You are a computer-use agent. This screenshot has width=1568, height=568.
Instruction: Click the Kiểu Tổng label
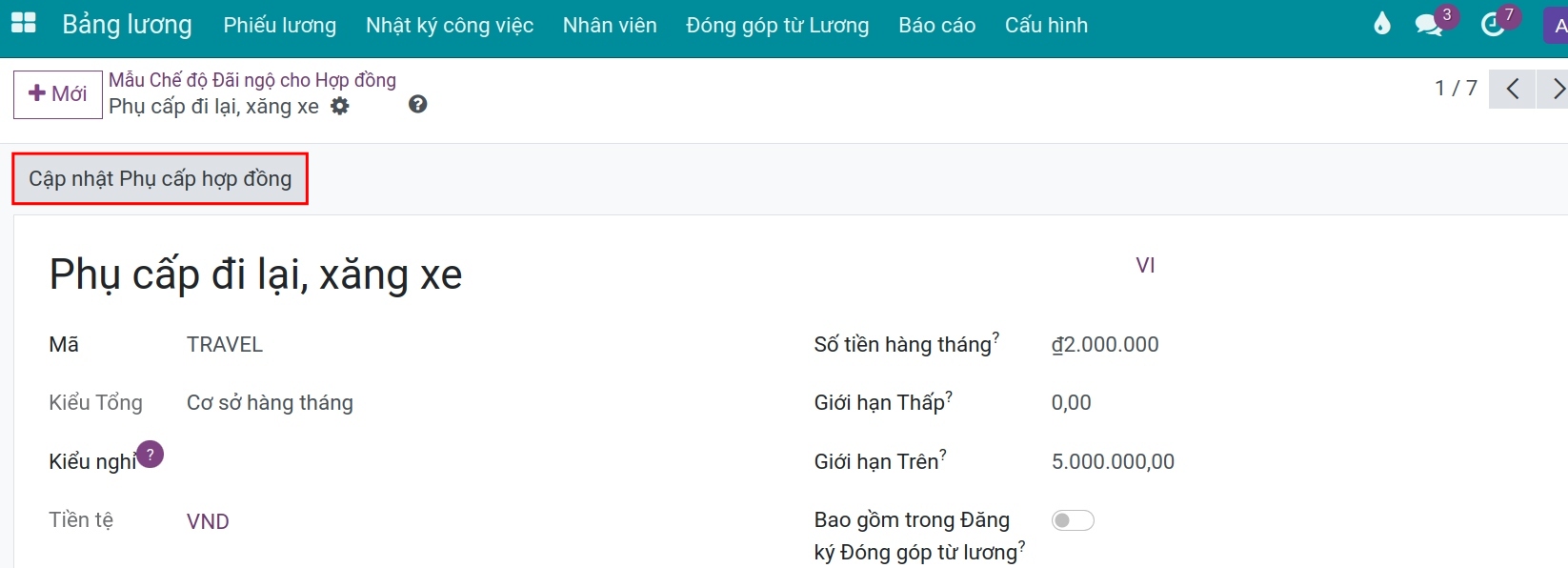click(x=95, y=403)
